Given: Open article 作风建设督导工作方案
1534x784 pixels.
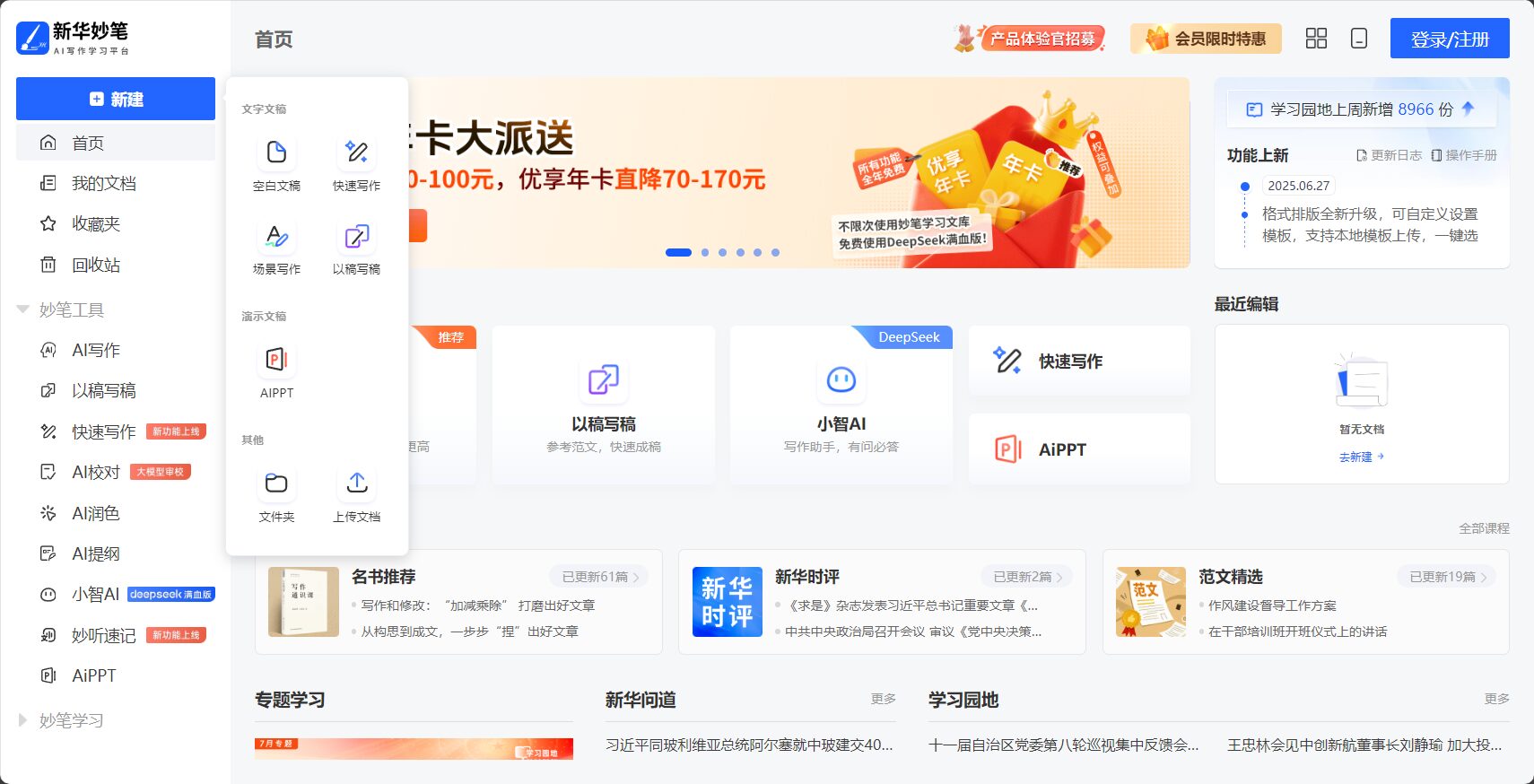Looking at the screenshot, I should tap(1272, 605).
